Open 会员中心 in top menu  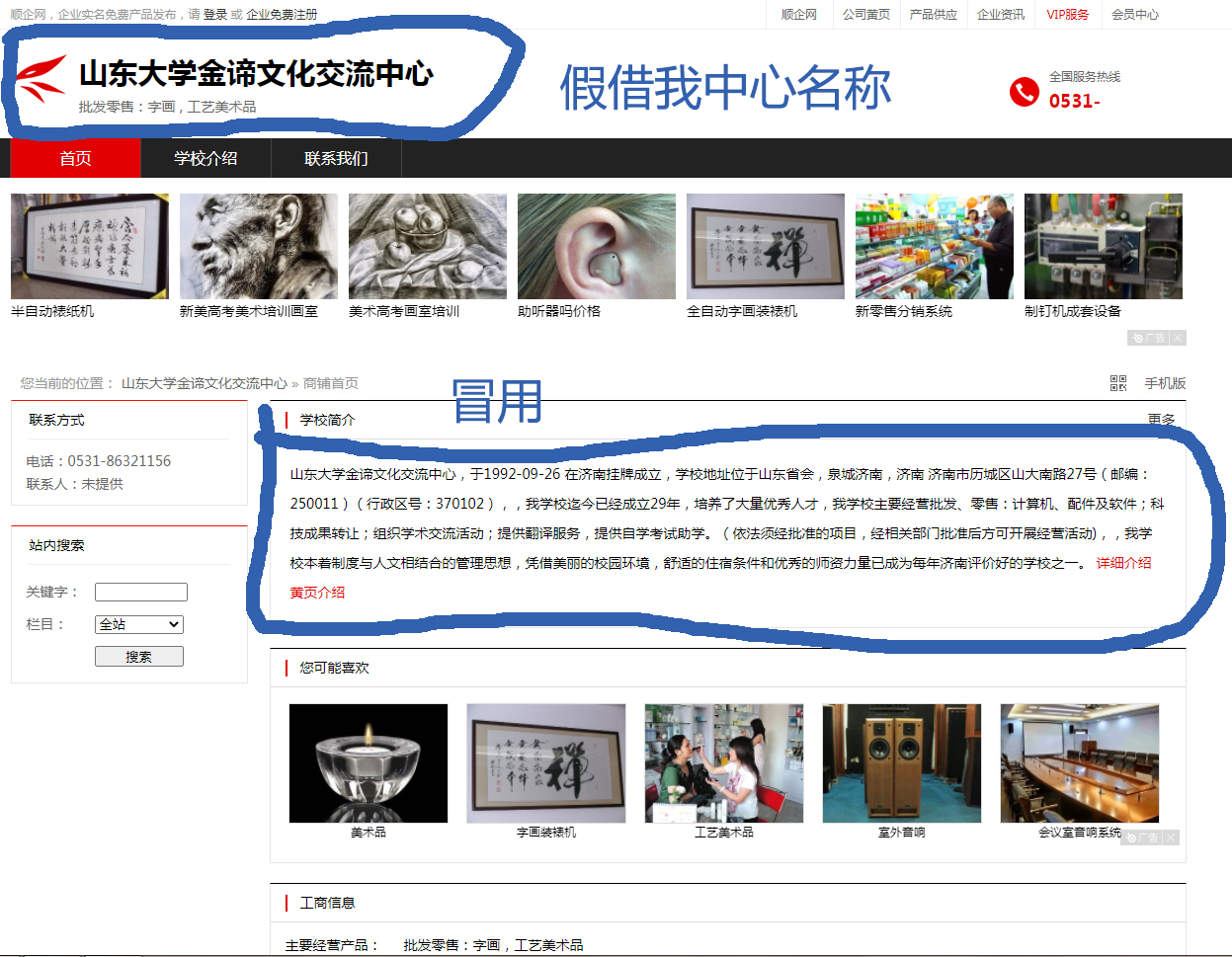coord(1134,15)
